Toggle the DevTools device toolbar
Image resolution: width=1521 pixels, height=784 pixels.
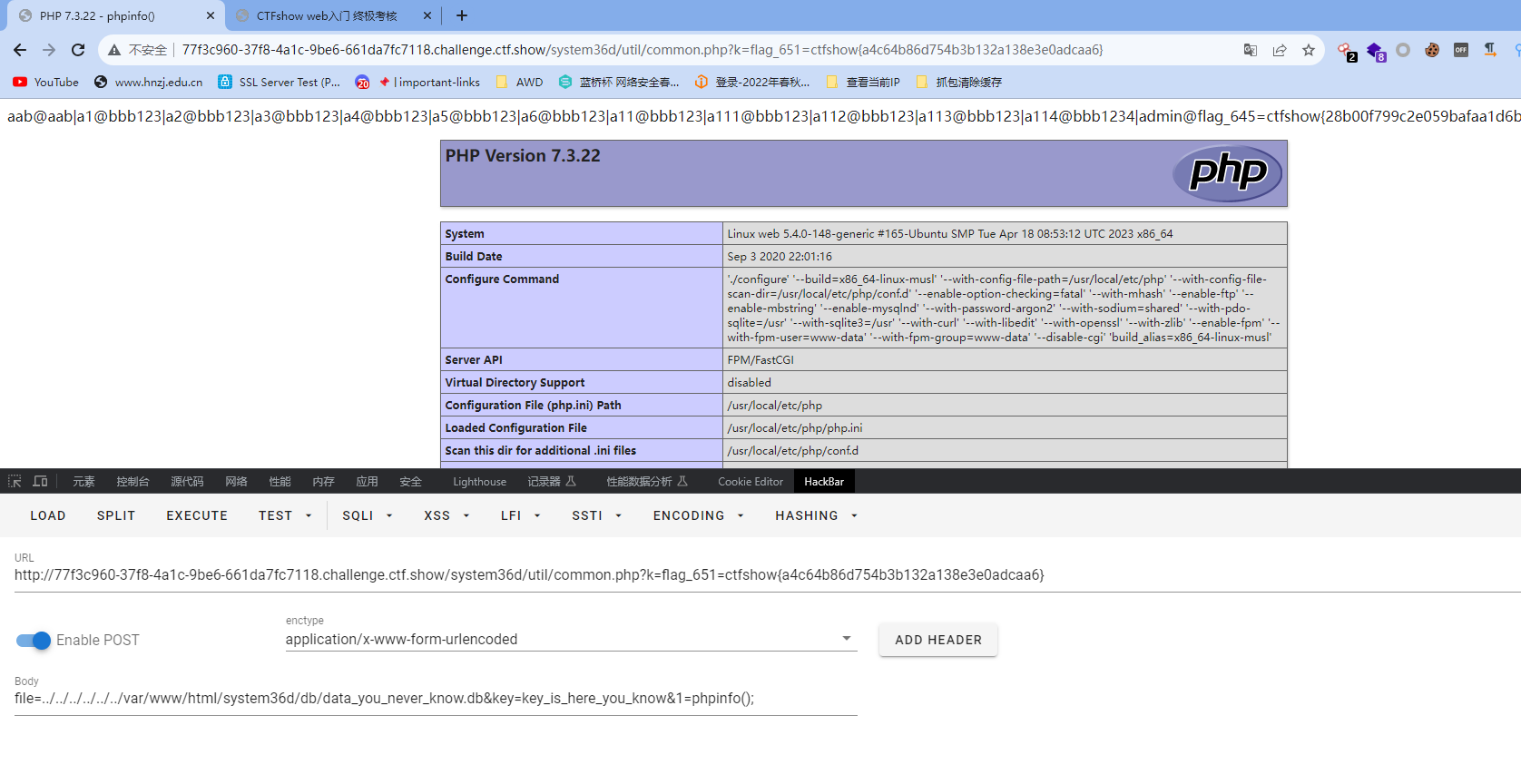[x=40, y=482]
